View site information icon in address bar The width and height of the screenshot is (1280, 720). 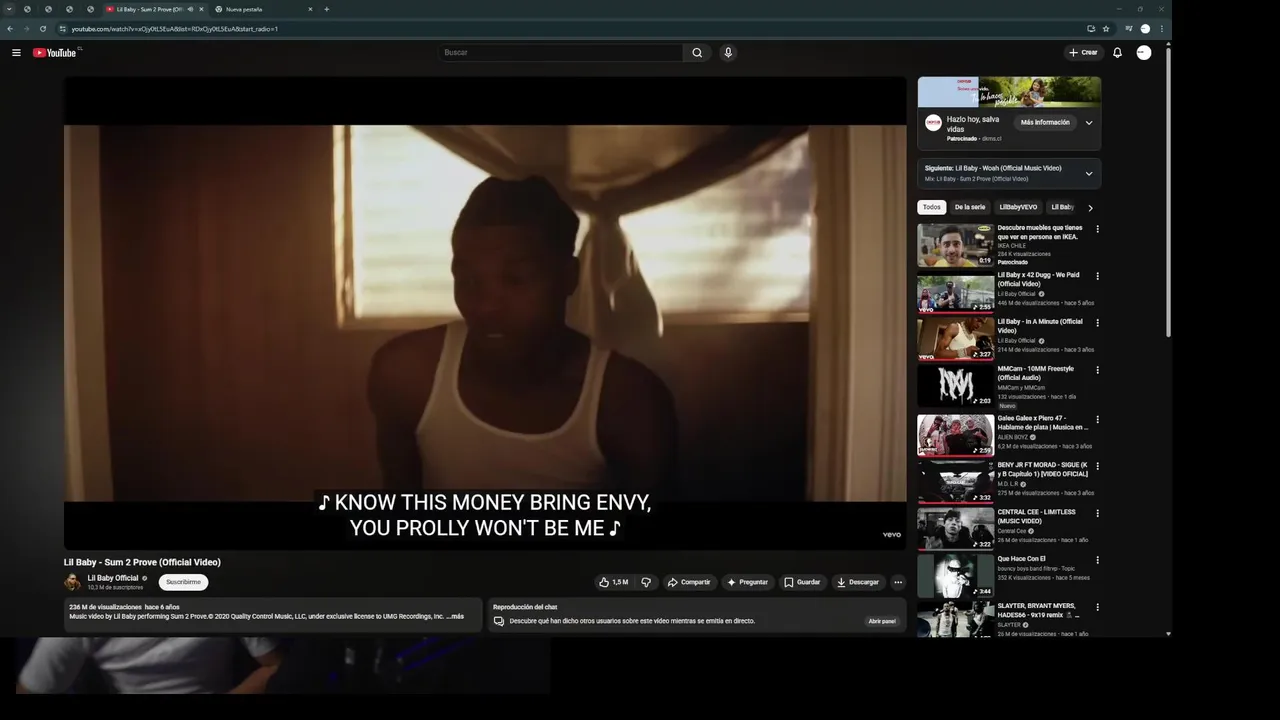click(x=62, y=29)
